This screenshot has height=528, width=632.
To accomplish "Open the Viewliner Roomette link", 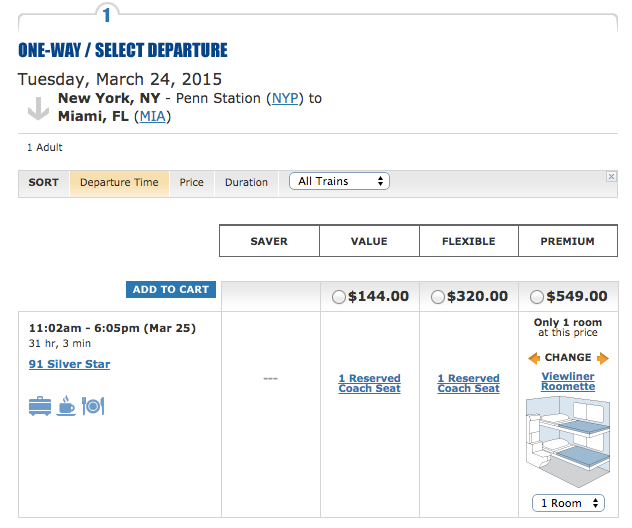I will (568, 381).
